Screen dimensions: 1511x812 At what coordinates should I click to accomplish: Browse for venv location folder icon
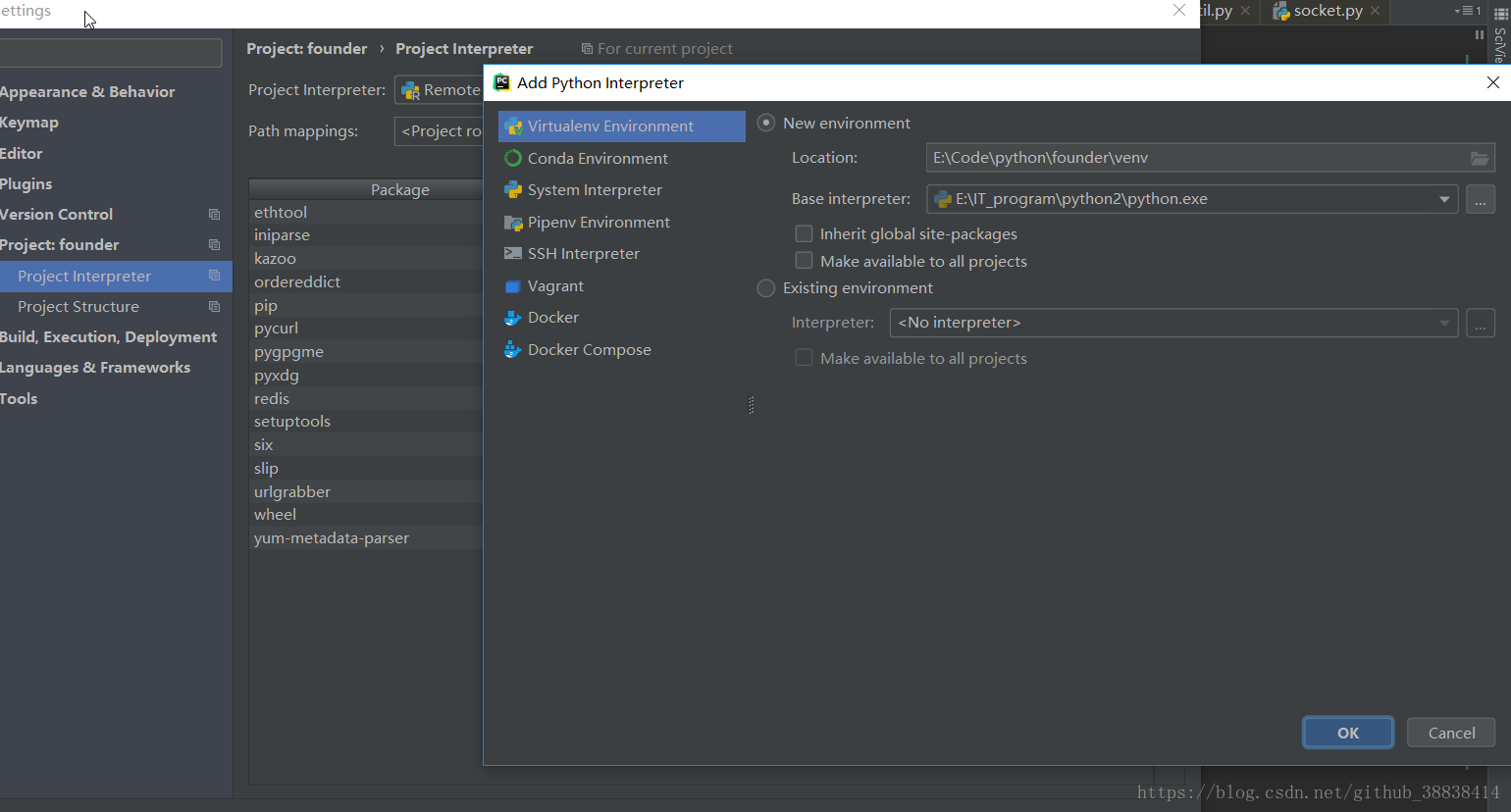1480,158
